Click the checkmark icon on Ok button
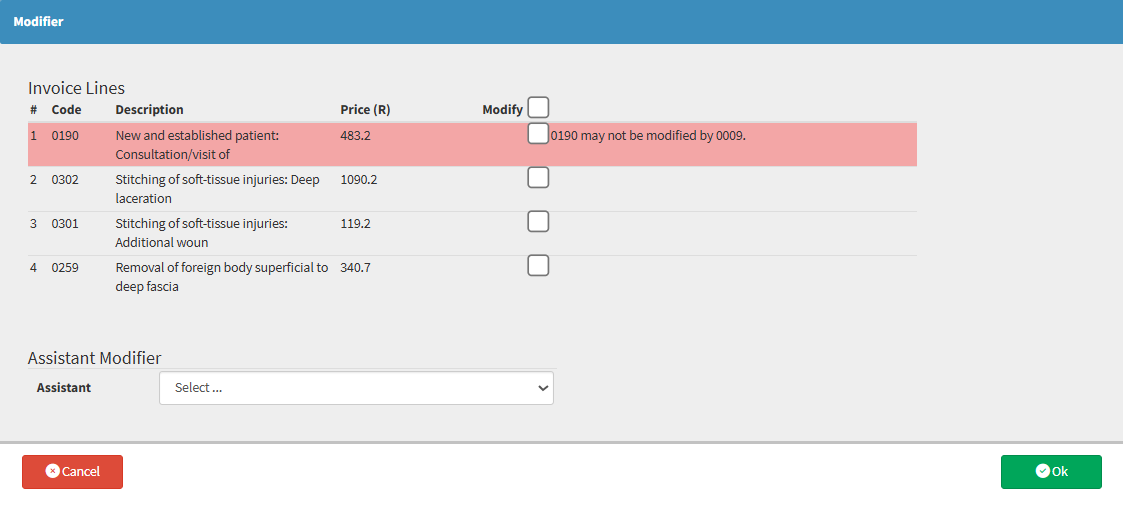Screen dimensions: 1123x511 (x=1042, y=471)
